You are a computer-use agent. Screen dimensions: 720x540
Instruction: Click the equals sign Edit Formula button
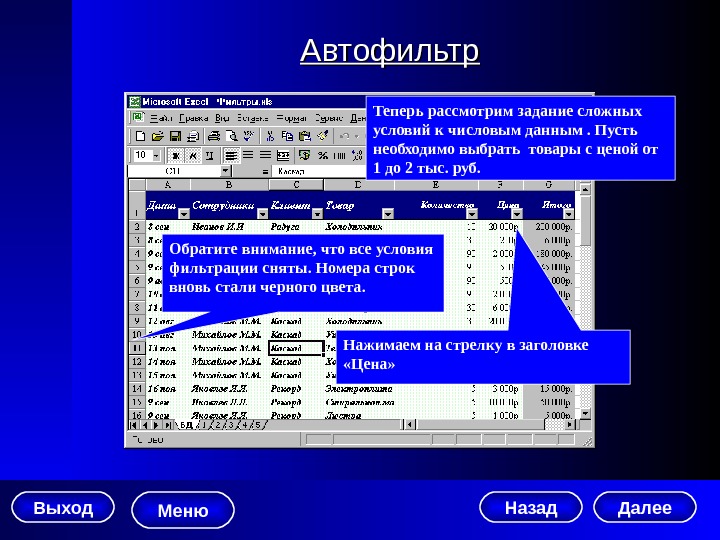pyautogui.click(x=265, y=171)
